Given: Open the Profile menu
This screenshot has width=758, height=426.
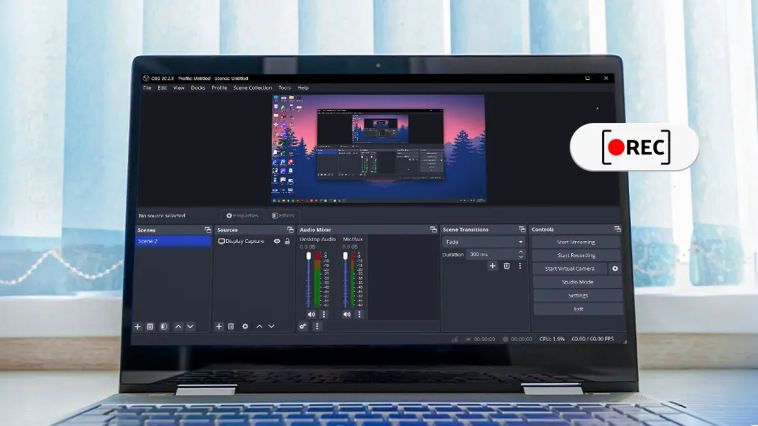Looking at the screenshot, I should 219,88.
